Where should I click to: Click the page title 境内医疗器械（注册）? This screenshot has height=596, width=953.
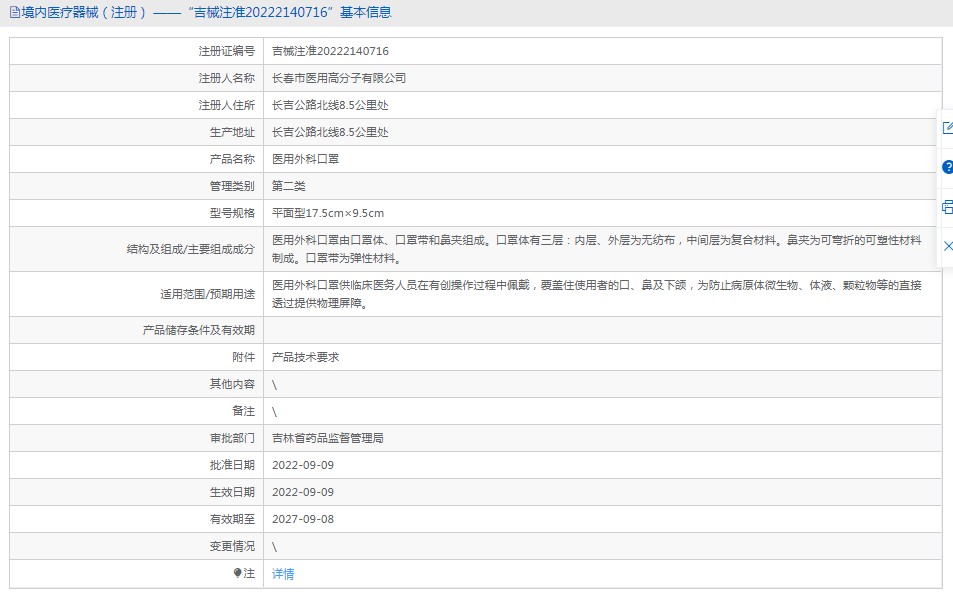[x=84, y=12]
